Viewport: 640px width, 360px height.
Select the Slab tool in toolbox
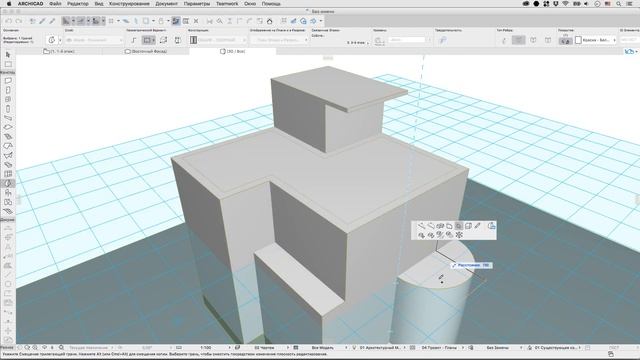(8, 127)
